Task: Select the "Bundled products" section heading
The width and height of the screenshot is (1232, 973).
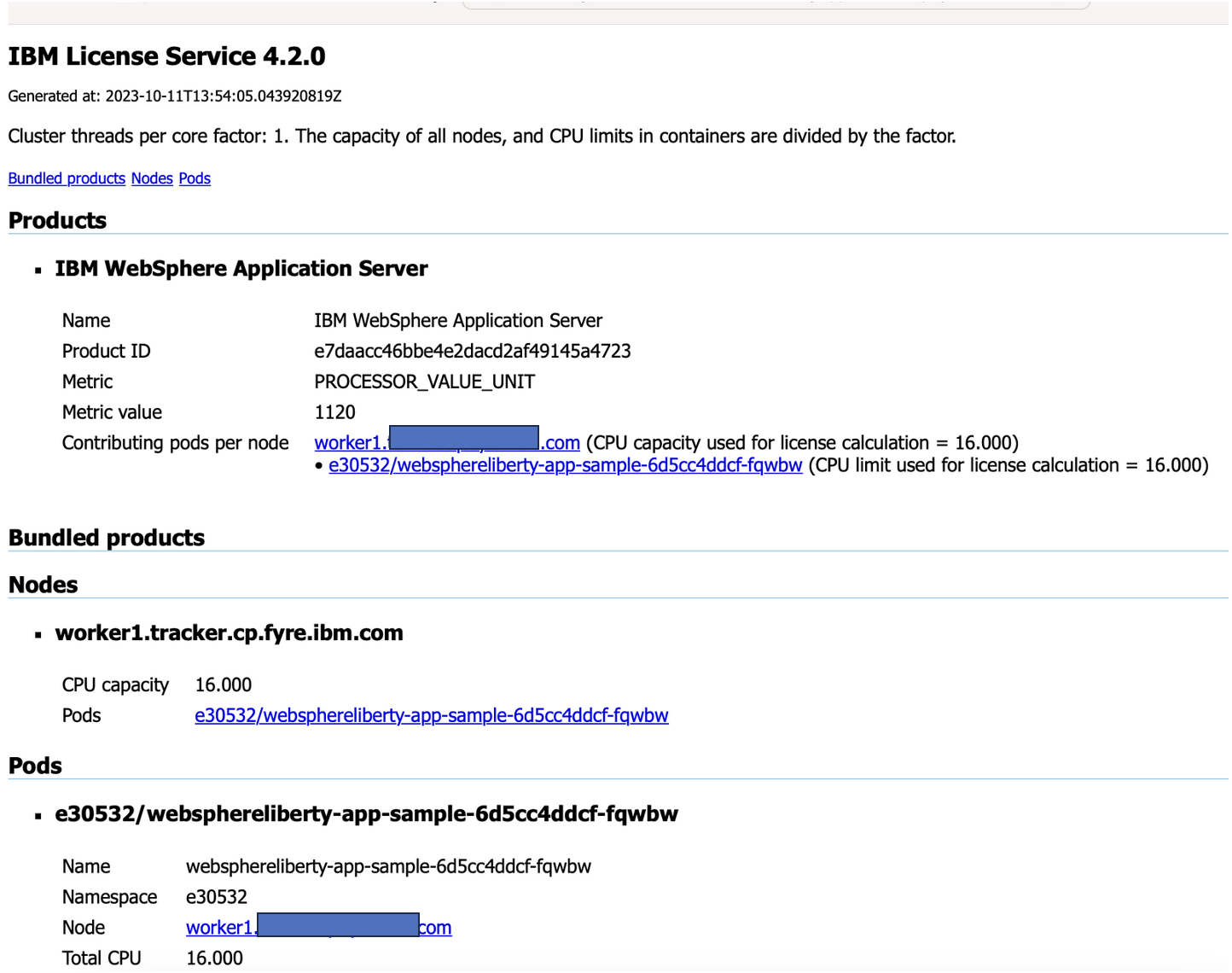Action: coord(106,538)
